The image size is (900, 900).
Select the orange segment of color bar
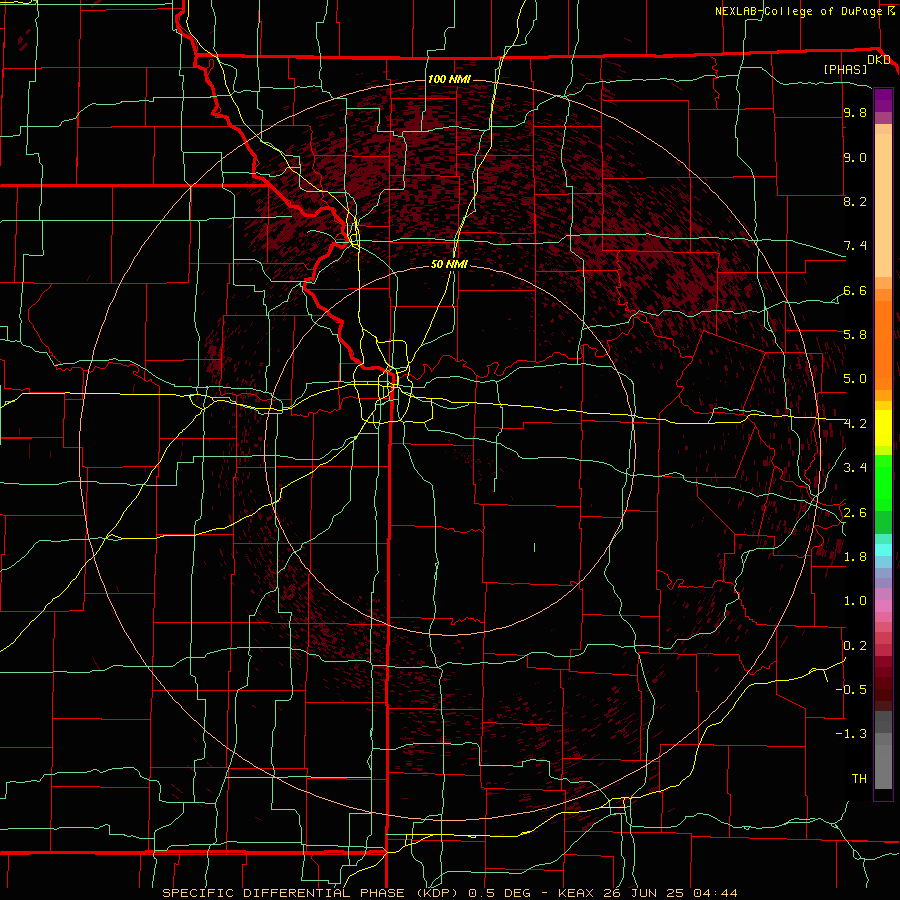[883, 344]
